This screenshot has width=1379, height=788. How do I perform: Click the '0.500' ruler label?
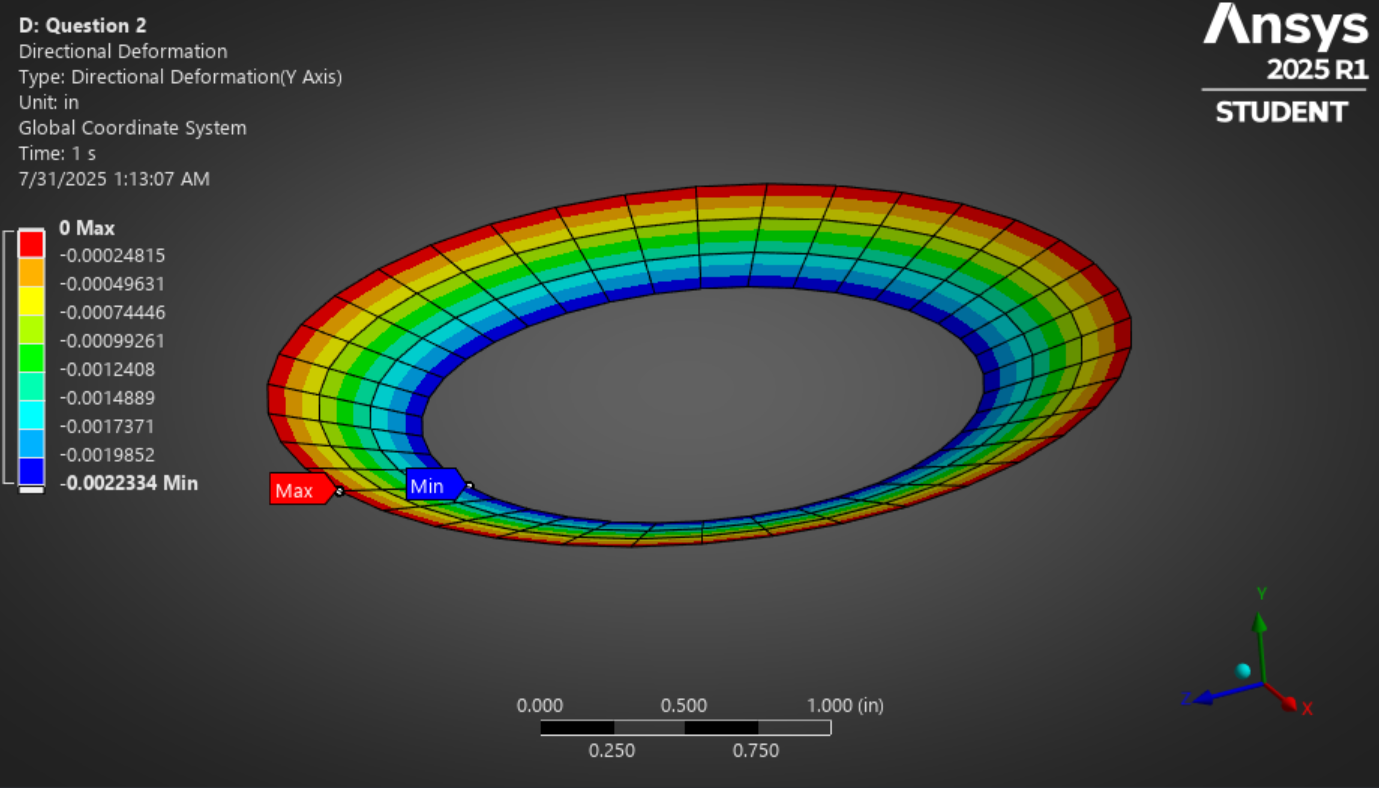[685, 705]
